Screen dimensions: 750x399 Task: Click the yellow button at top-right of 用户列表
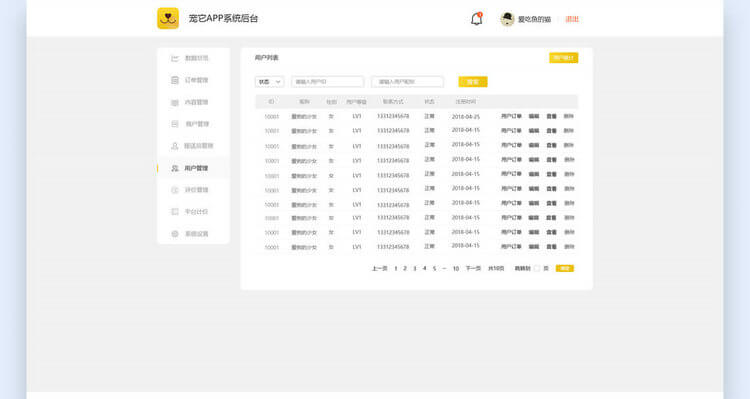click(x=563, y=58)
